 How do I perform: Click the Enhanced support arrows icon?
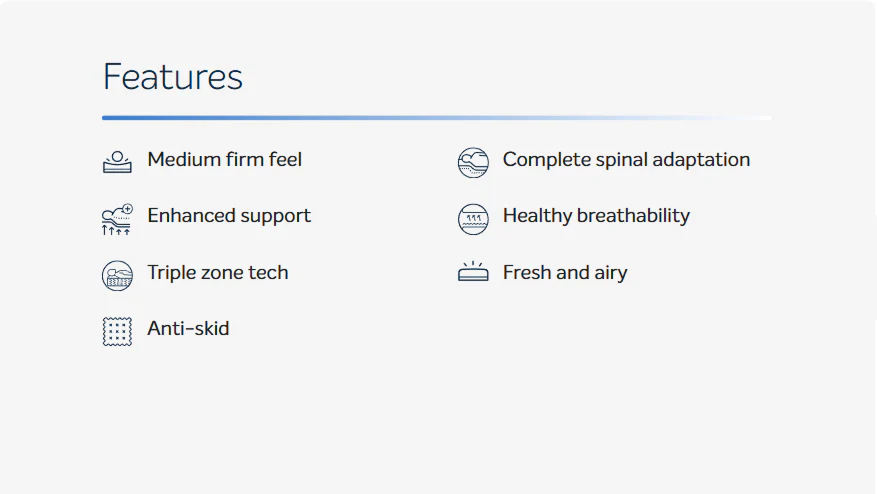[117, 219]
